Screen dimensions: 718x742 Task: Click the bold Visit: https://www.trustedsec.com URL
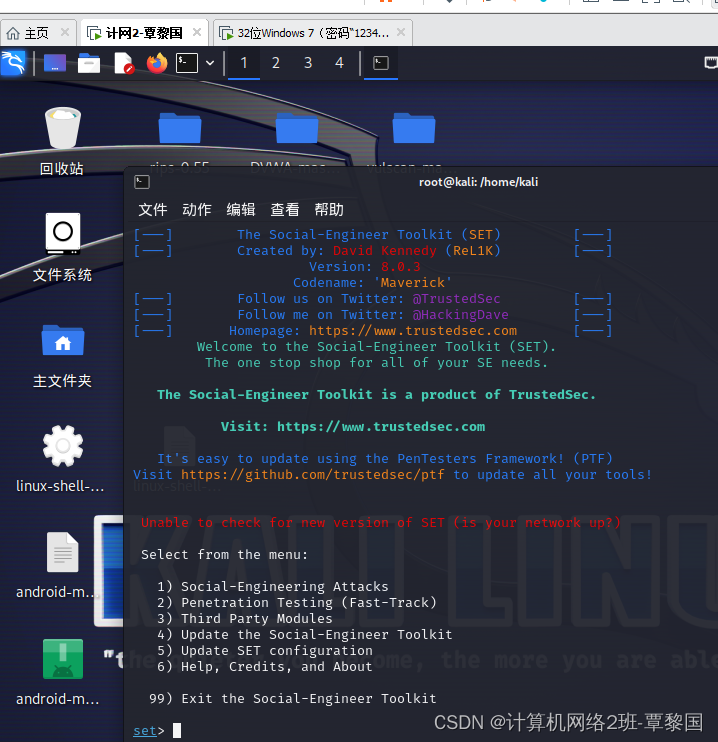[x=381, y=426]
